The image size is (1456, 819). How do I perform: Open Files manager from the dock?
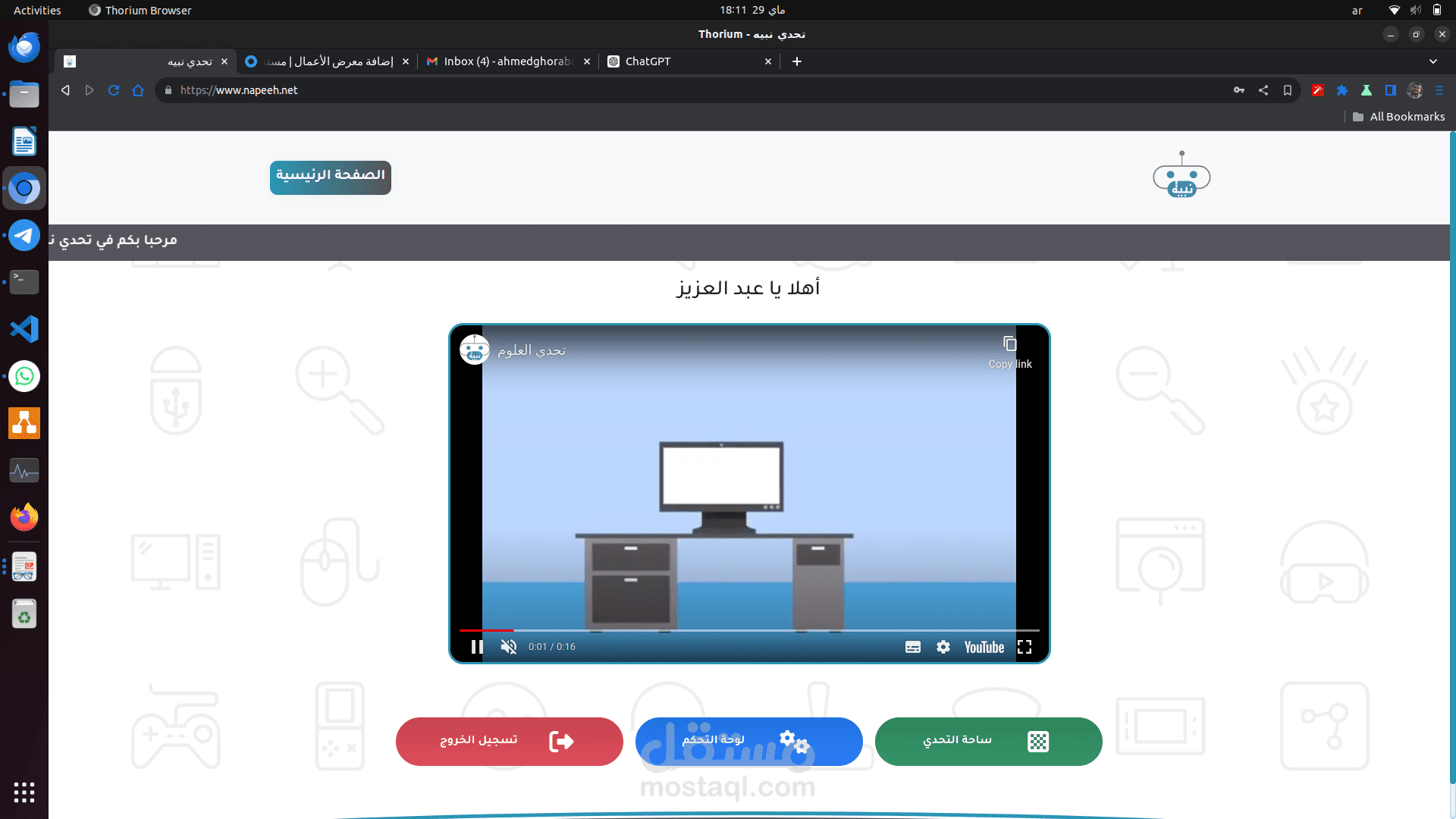pyautogui.click(x=24, y=94)
